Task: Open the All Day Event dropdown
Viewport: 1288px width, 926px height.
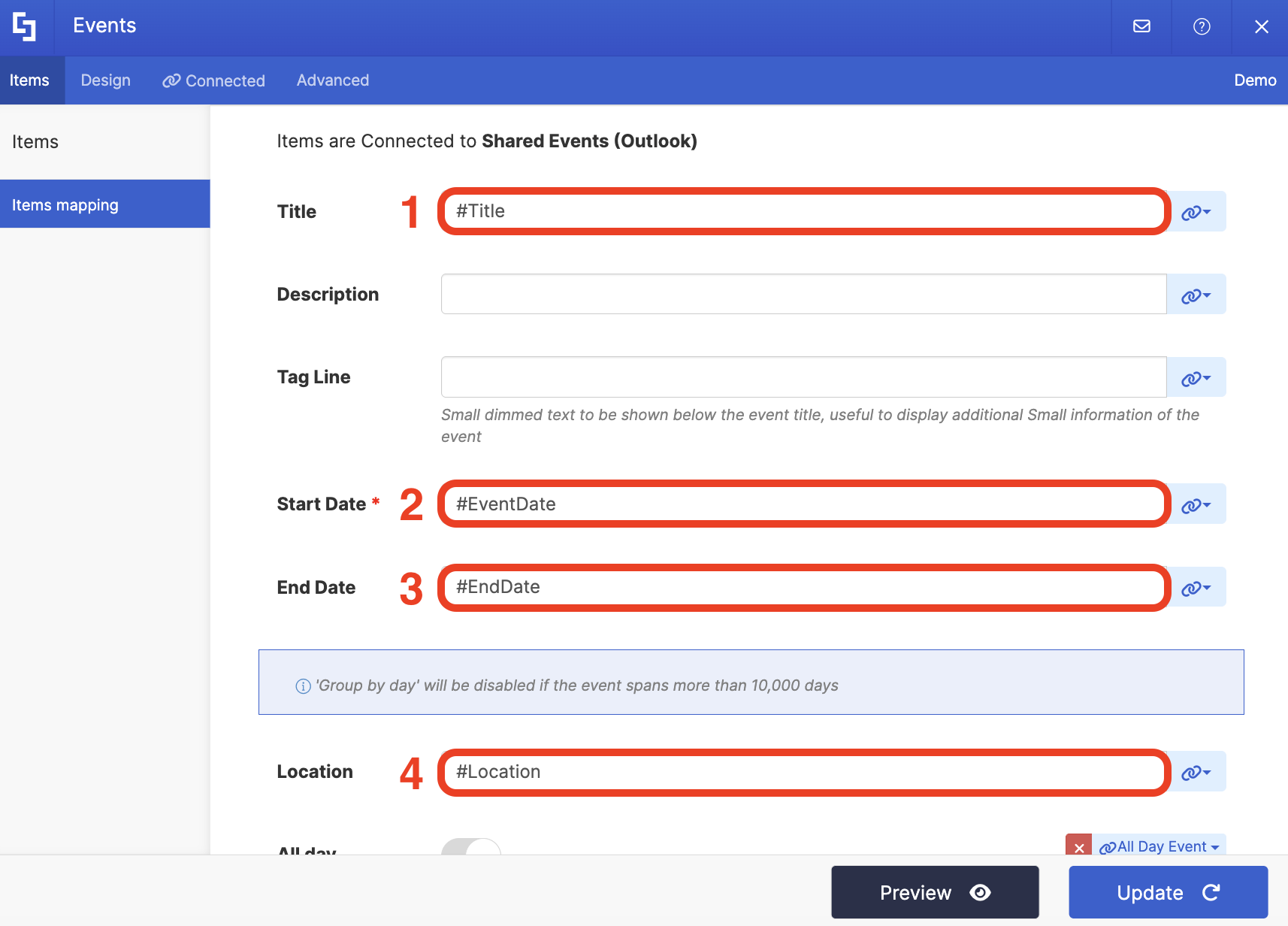Action: point(1160,846)
